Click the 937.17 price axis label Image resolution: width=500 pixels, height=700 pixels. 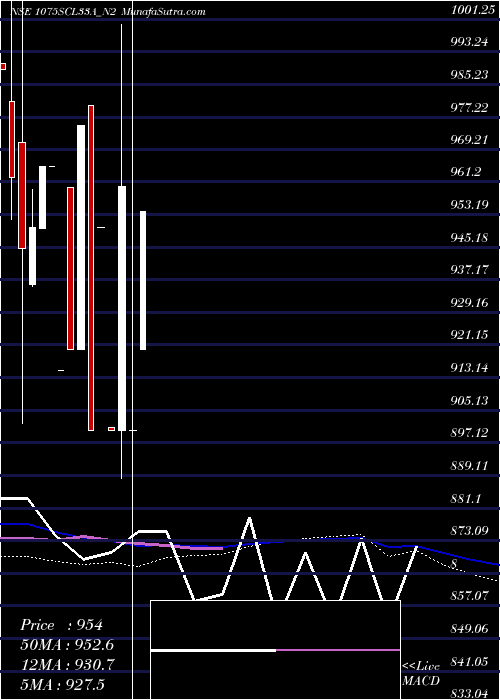(x=471, y=271)
